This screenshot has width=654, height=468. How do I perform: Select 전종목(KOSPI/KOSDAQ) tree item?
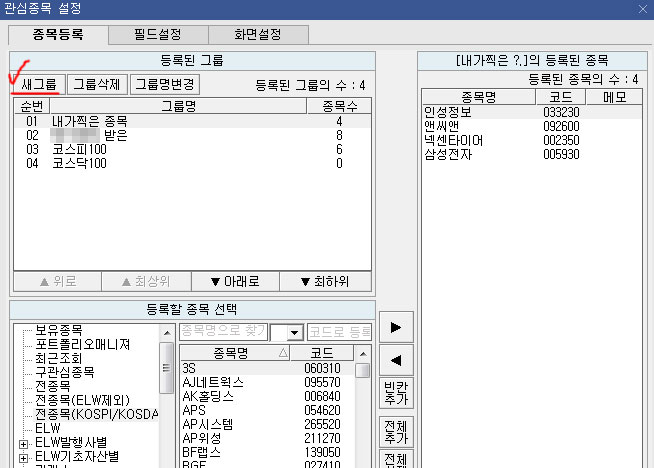click(x=96, y=414)
